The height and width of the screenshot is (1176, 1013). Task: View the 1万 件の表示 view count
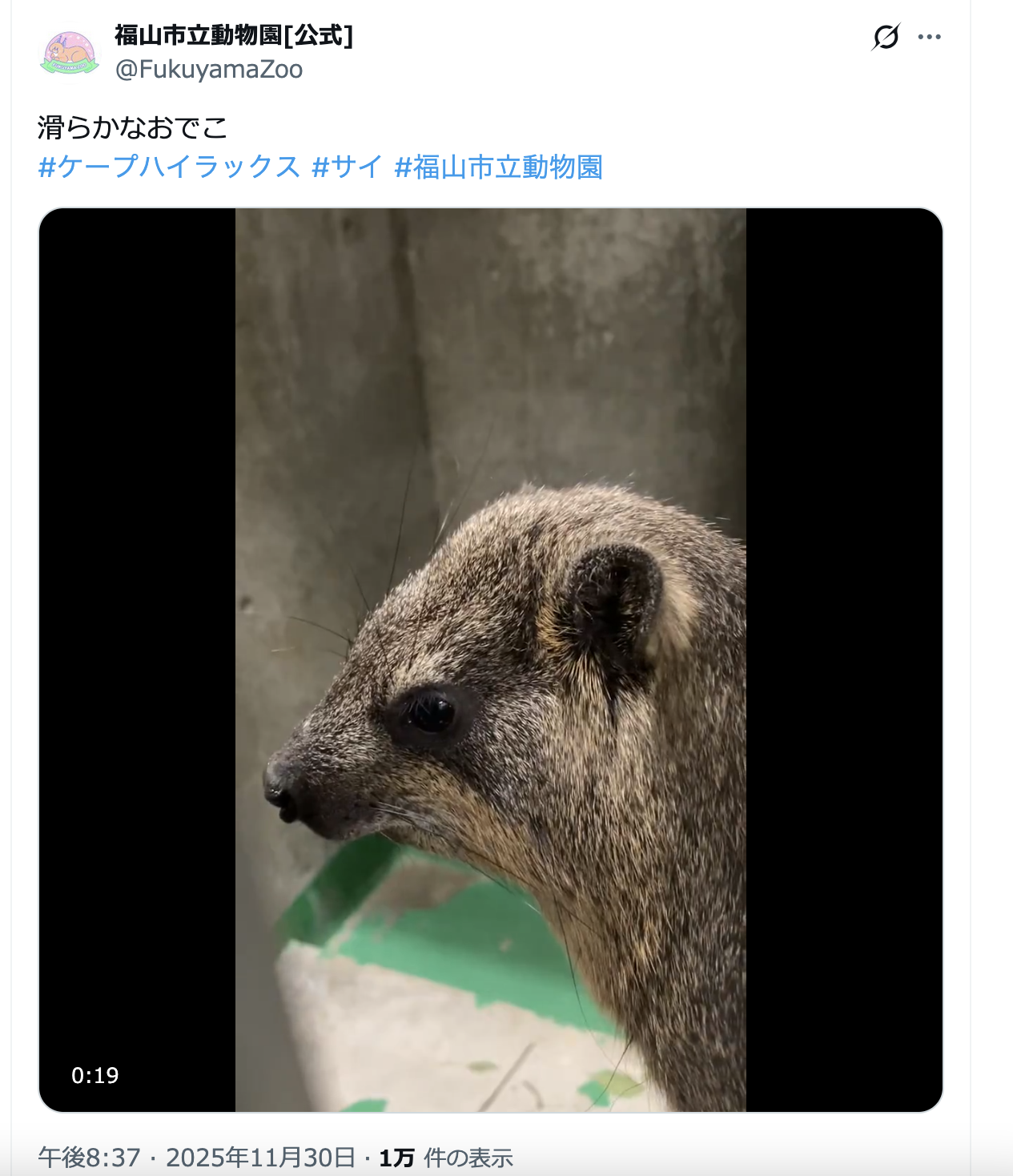tap(445, 1158)
